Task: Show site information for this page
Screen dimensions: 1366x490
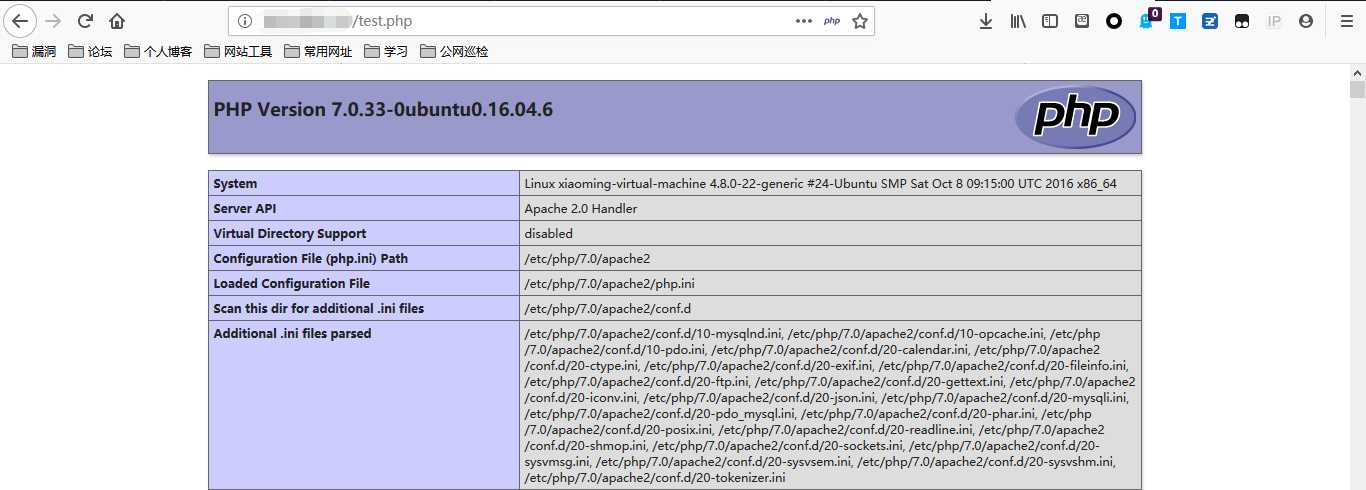Action: click(x=245, y=21)
